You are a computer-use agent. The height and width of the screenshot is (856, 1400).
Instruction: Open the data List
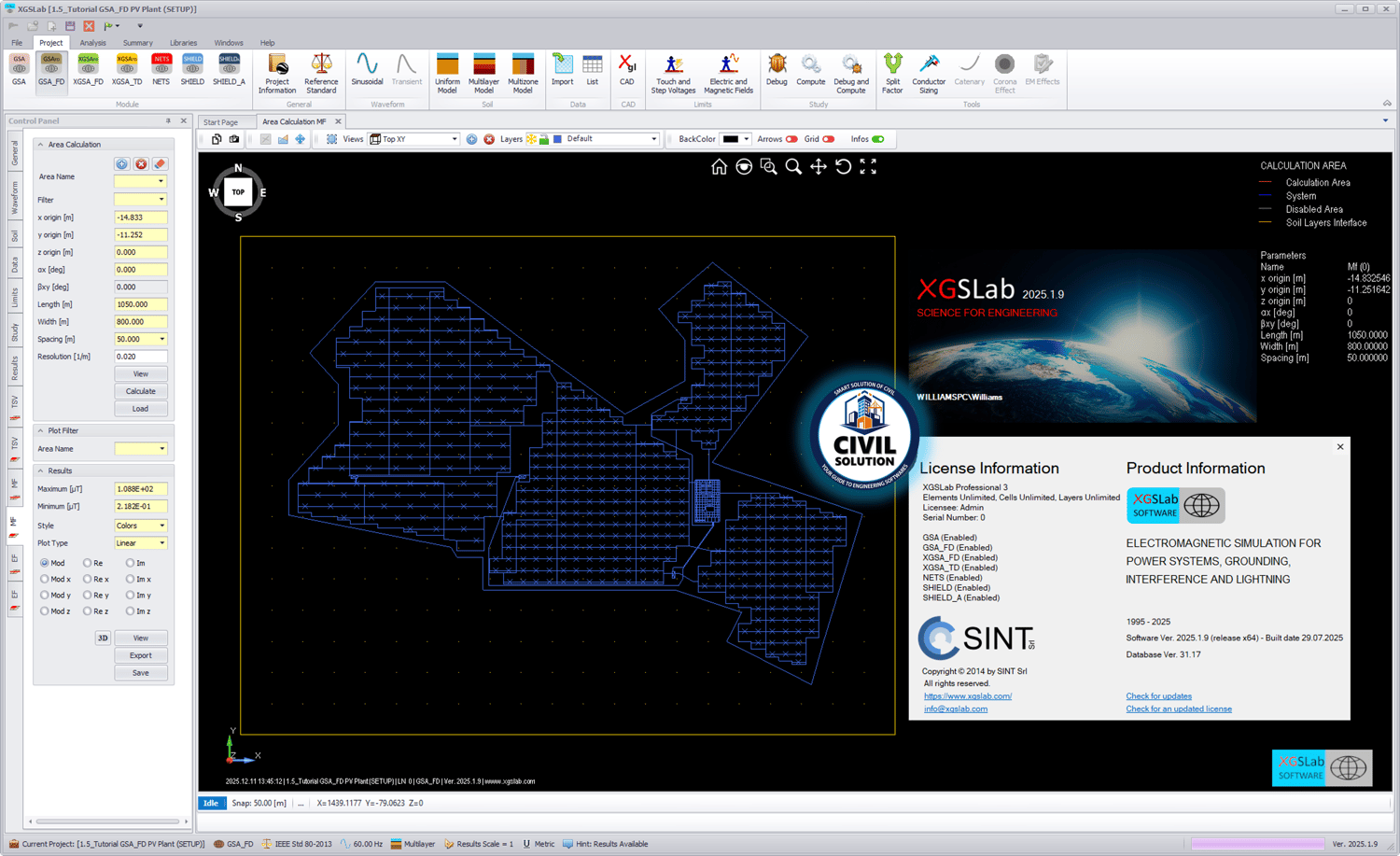[593, 70]
